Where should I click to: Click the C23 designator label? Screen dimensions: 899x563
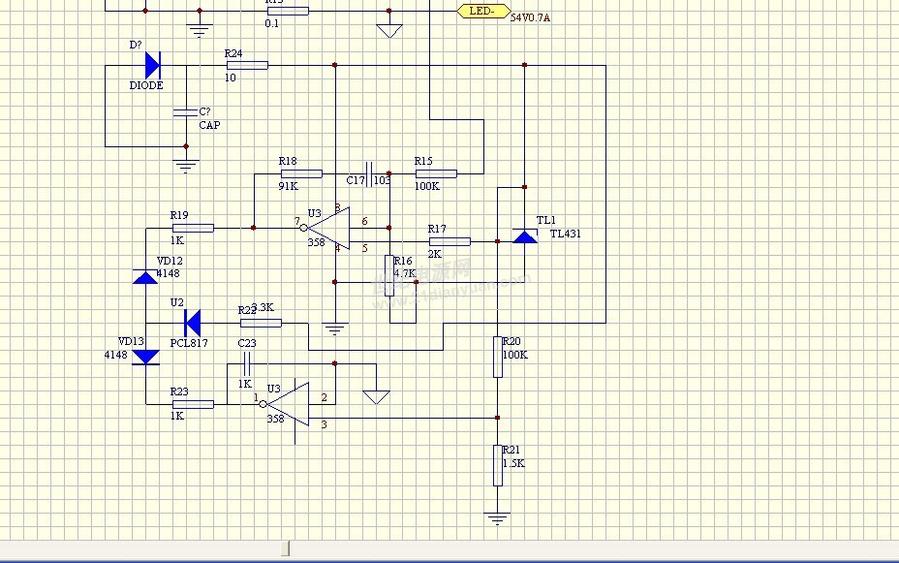pos(247,343)
